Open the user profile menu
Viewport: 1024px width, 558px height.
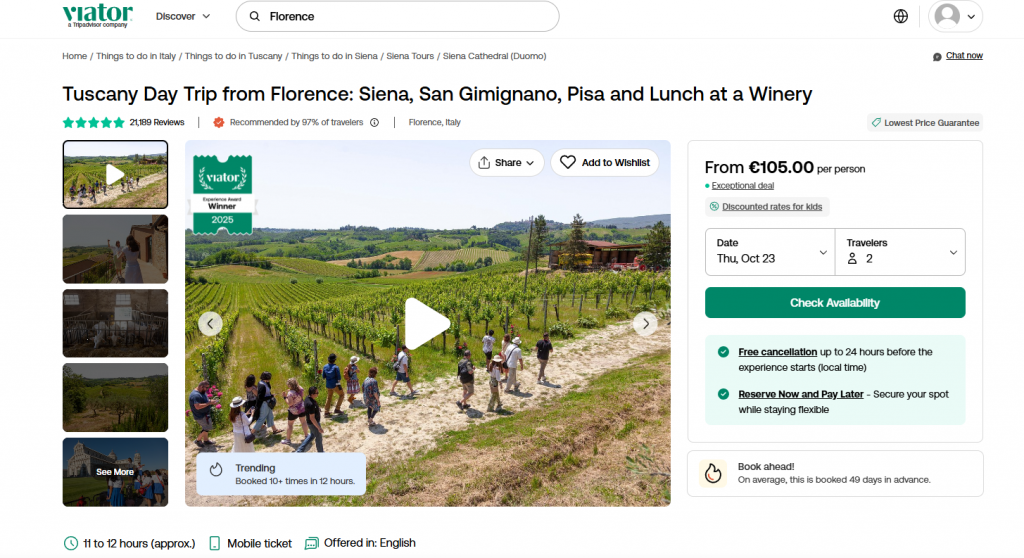point(955,16)
